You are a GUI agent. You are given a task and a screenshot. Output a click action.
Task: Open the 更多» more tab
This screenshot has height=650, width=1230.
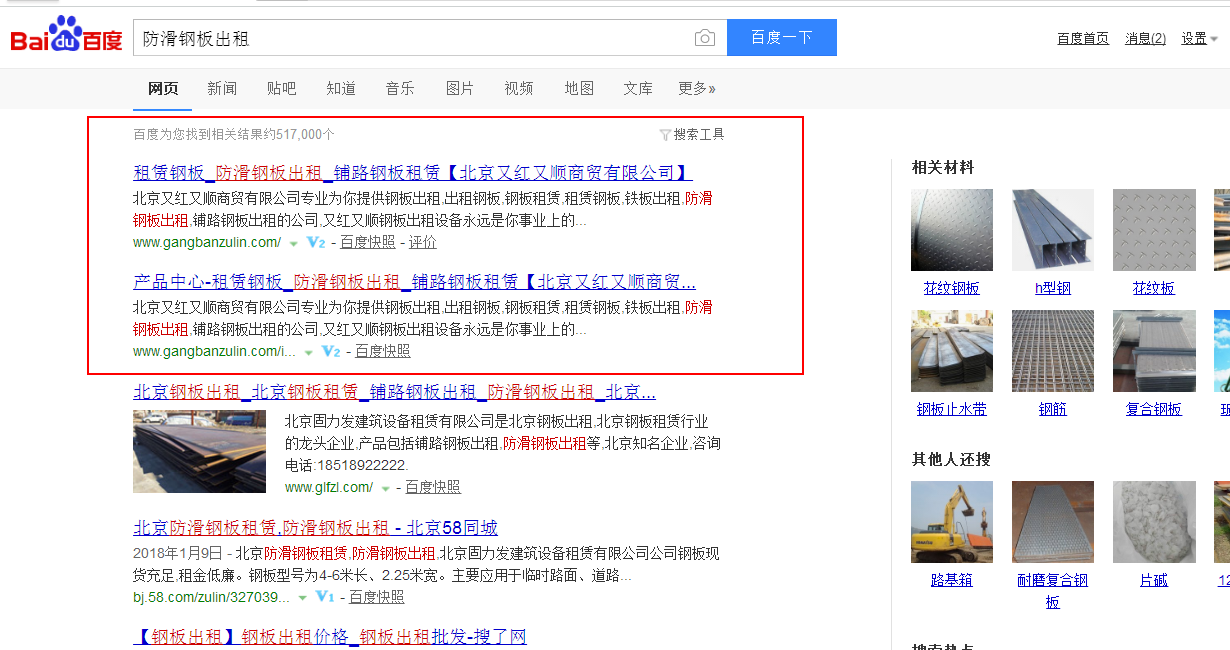(x=696, y=88)
